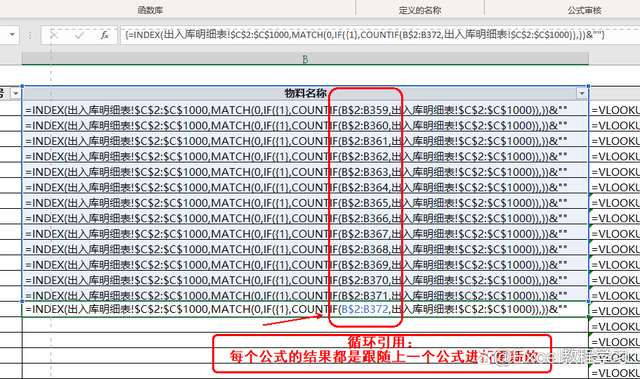Click the formula bar drag-handle dots

30,35
